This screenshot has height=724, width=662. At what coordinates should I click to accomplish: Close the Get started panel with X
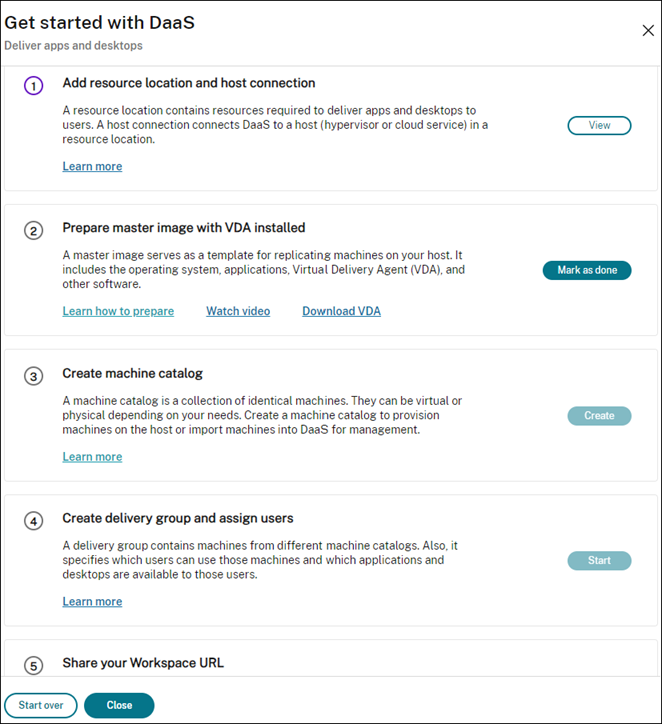click(648, 31)
